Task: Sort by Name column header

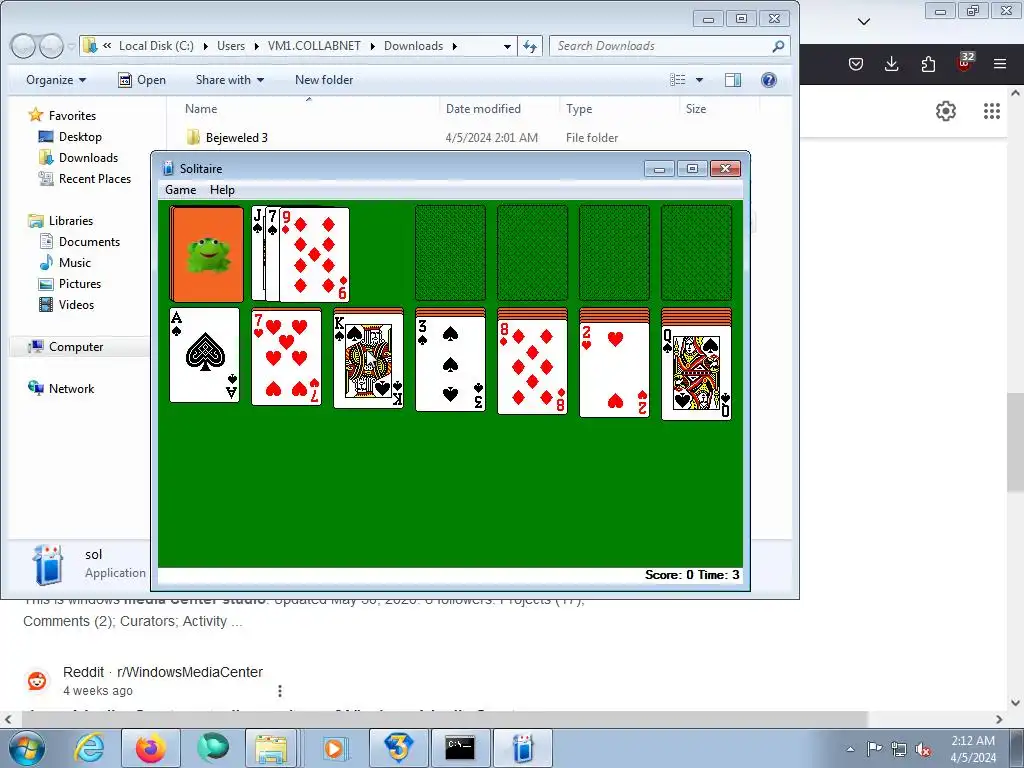Action: coord(201,109)
